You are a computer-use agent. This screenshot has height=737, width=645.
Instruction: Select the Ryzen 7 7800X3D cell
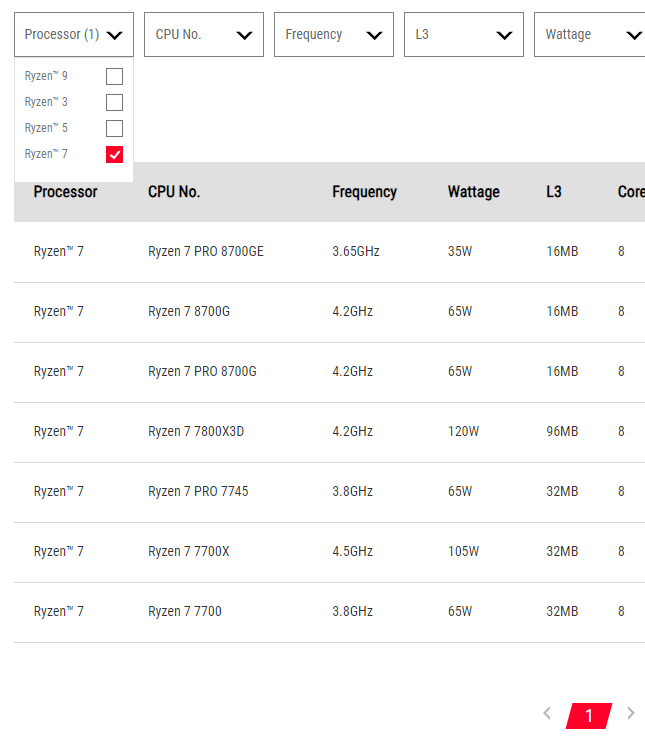point(196,431)
